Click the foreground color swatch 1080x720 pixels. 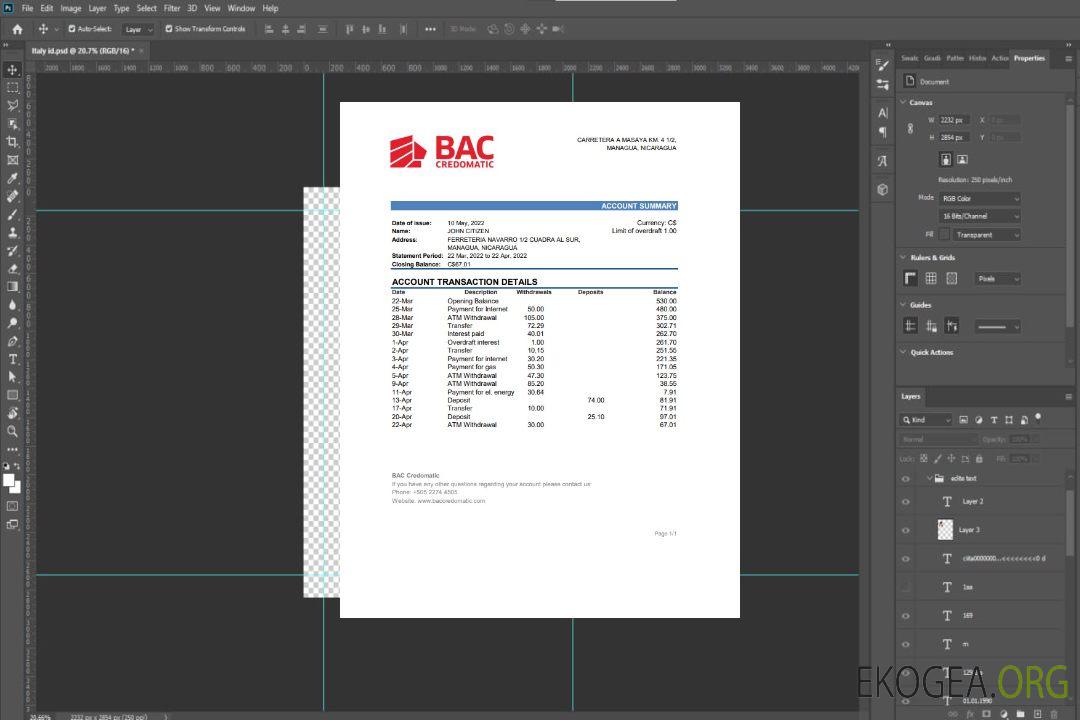pyautogui.click(x=9, y=480)
